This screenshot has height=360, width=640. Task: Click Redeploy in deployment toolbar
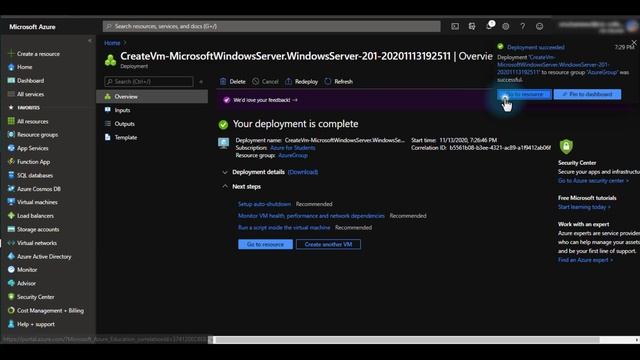[x=302, y=82]
